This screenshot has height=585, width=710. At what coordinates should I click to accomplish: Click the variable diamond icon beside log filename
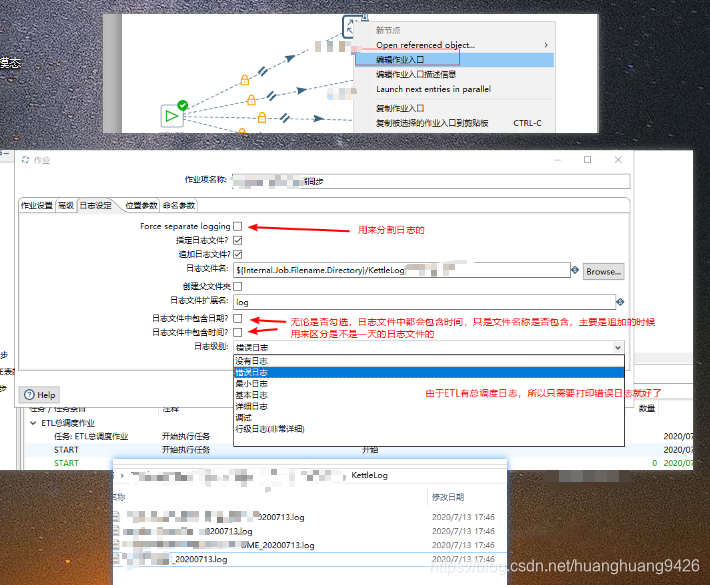575,270
